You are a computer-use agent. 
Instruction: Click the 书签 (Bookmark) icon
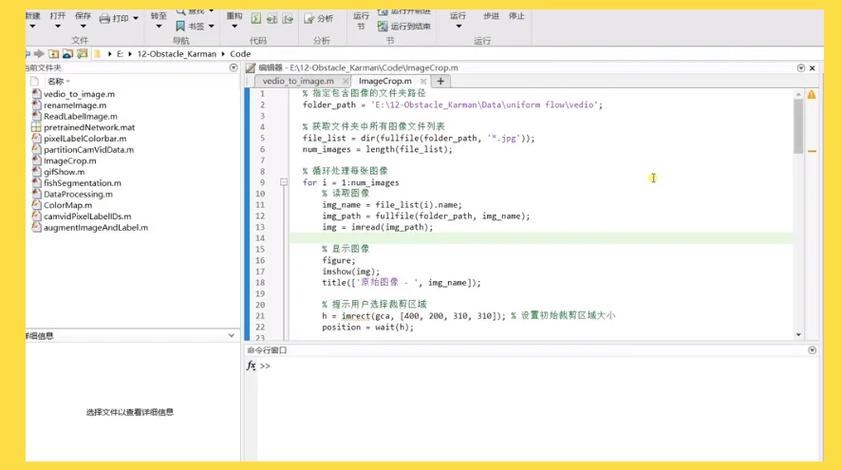[180, 26]
